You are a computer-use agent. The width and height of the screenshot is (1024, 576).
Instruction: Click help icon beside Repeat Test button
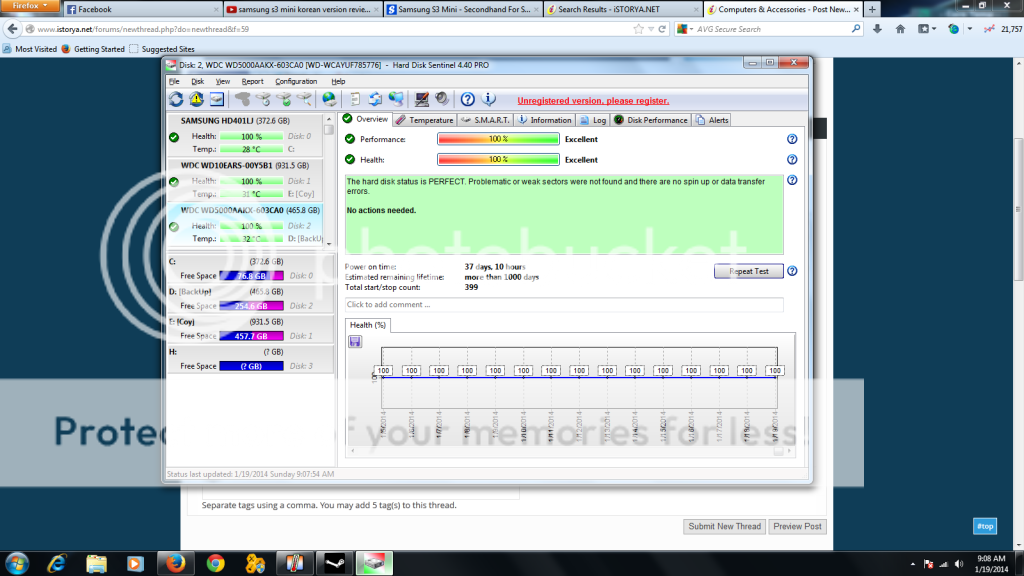(x=792, y=271)
